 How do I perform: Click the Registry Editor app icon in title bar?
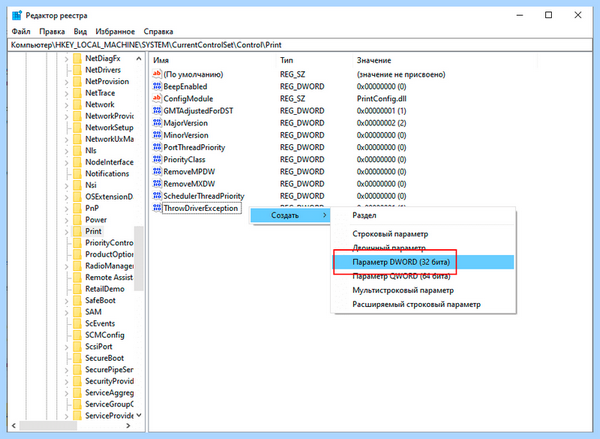(16, 15)
